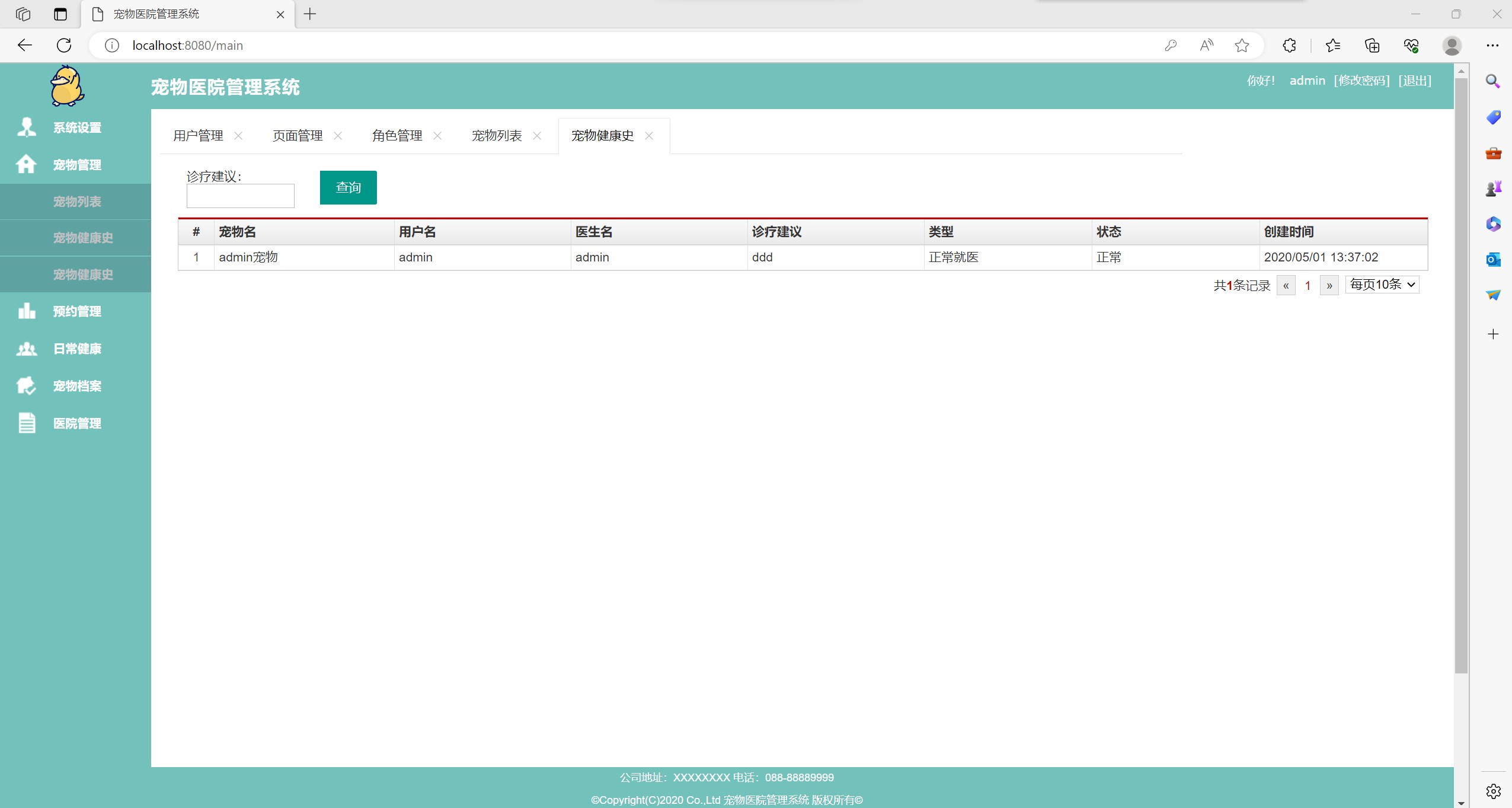Screen dimensions: 1512x808
Task: Open the Edge sidebar Microsoft 365 icon
Action: coord(1493,224)
